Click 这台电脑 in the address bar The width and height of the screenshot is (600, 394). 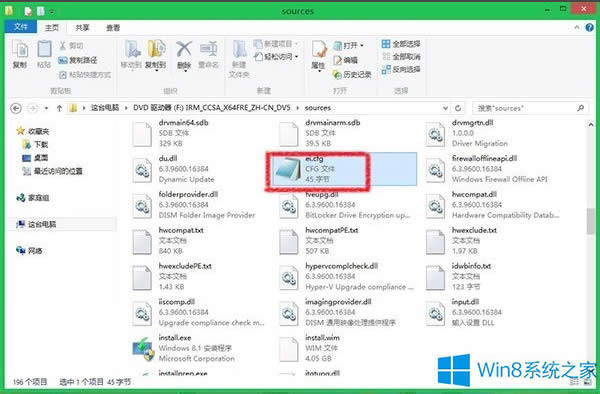[x=104, y=108]
